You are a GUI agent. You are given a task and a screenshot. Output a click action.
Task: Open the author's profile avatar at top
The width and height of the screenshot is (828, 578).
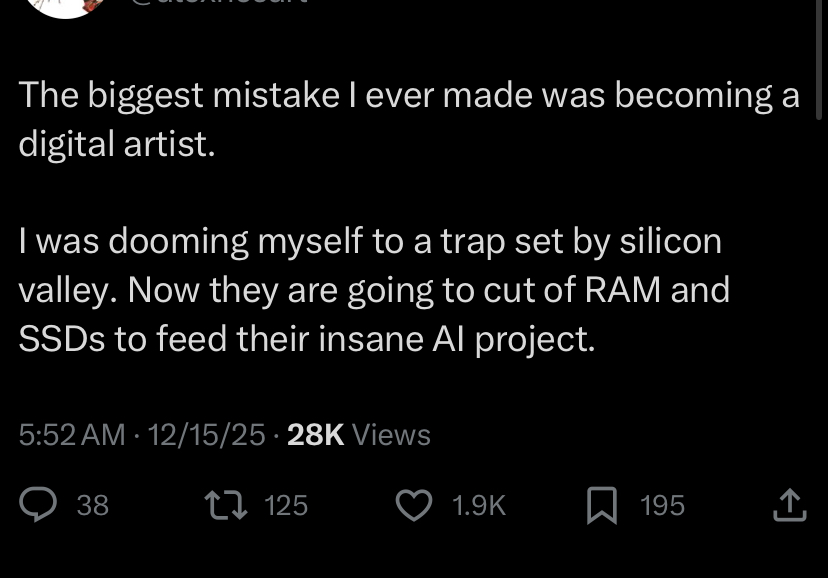coord(66,6)
